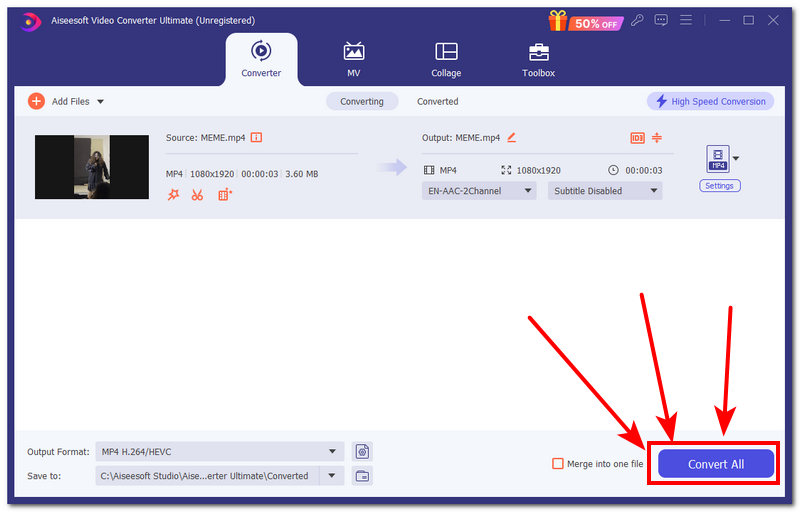The width and height of the screenshot is (800, 512).
Task: Click the Save to path field
Action: click(x=207, y=476)
